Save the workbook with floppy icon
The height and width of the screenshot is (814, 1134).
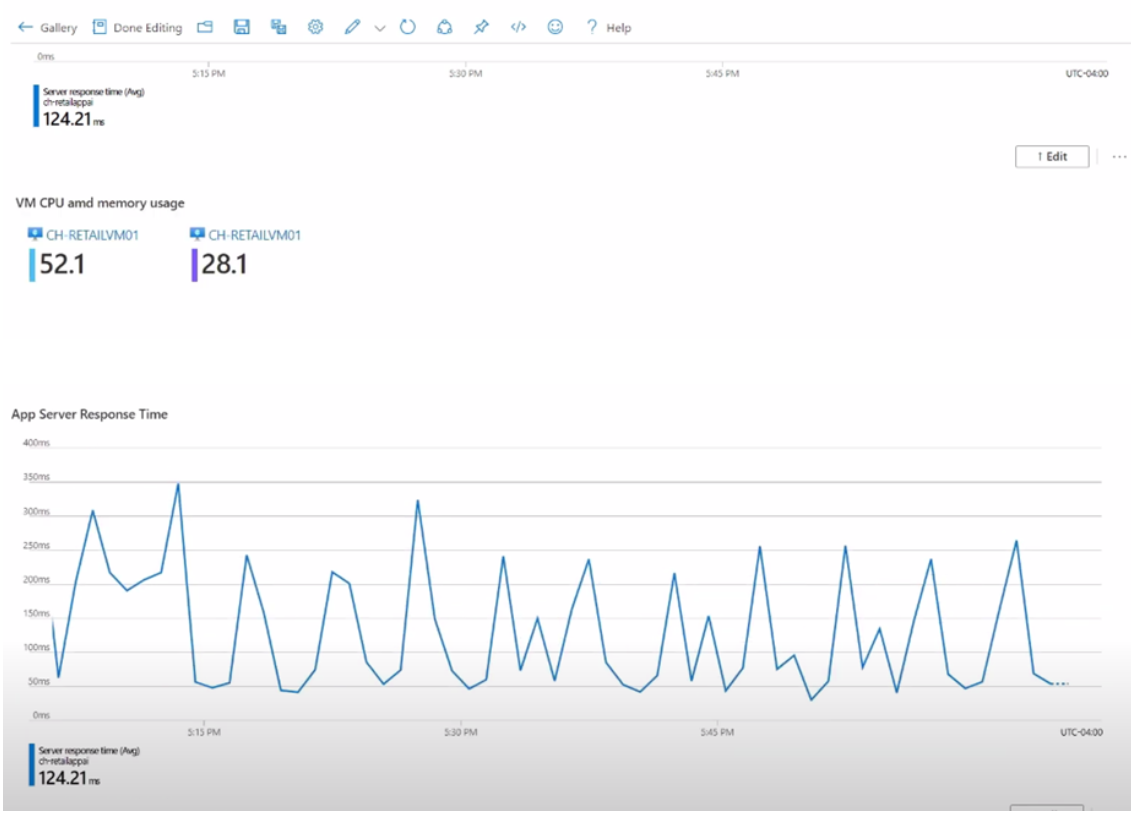coord(242,27)
